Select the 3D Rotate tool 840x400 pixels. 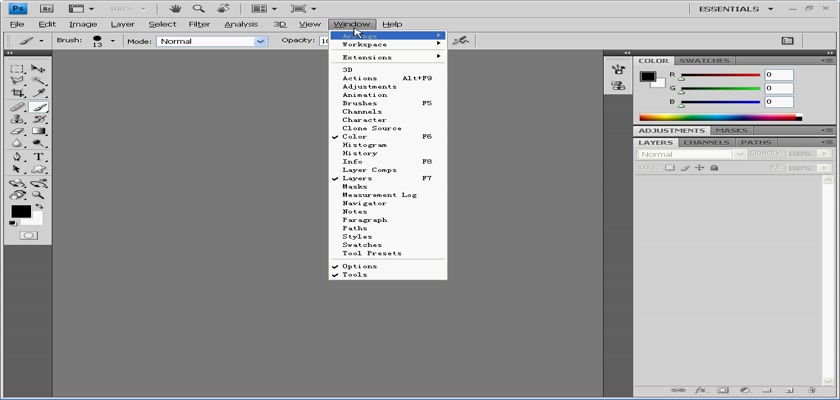click(x=18, y=183)
